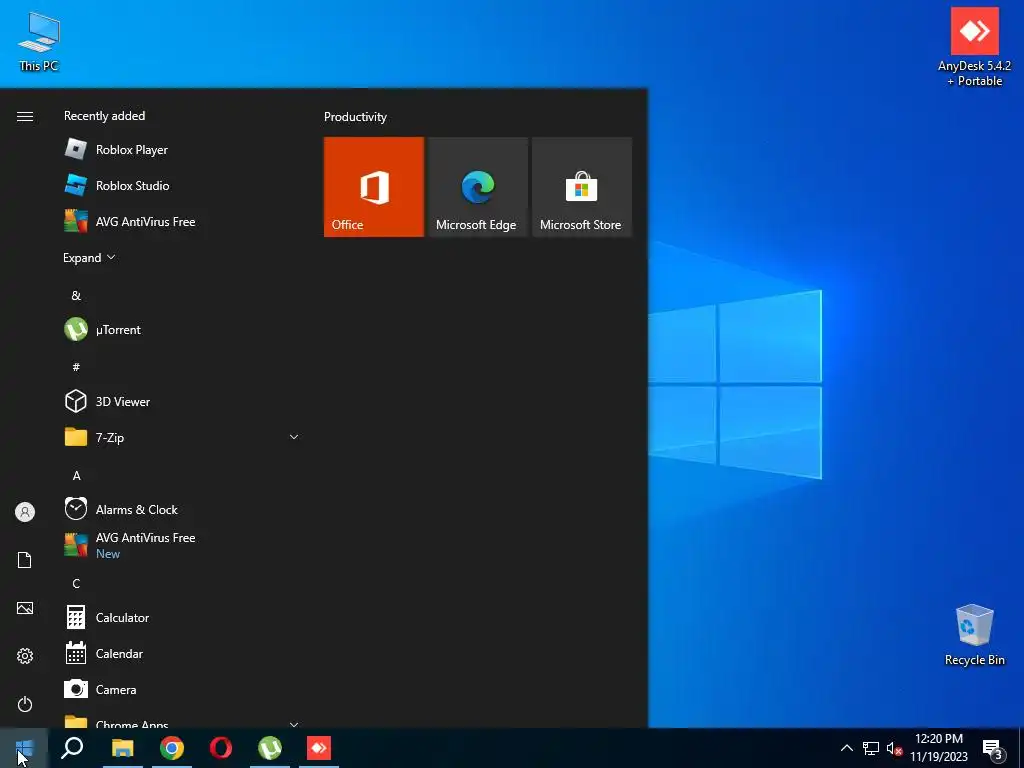Click the muted volume tray icon

point(894,748)
